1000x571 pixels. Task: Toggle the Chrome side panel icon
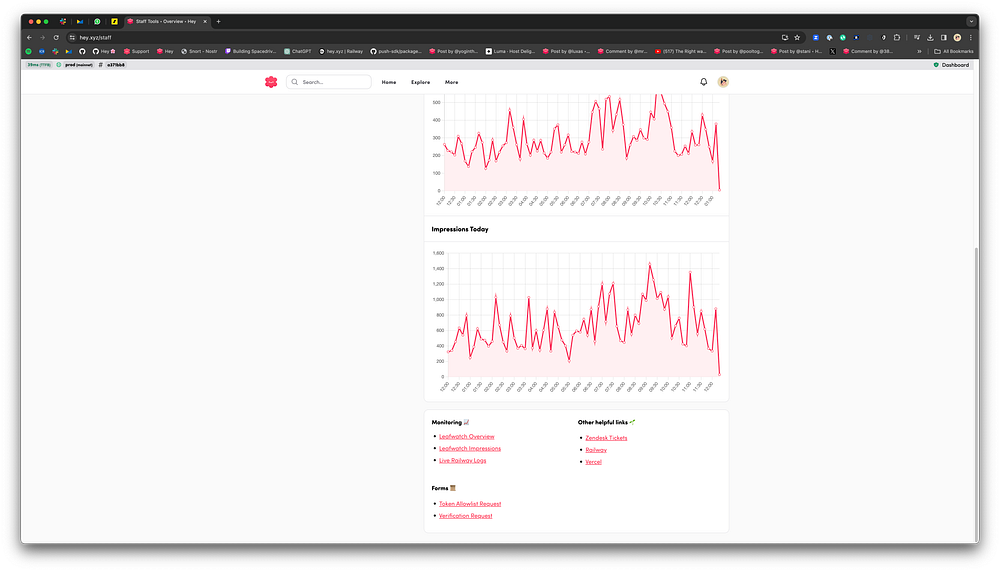click(944, 38)
